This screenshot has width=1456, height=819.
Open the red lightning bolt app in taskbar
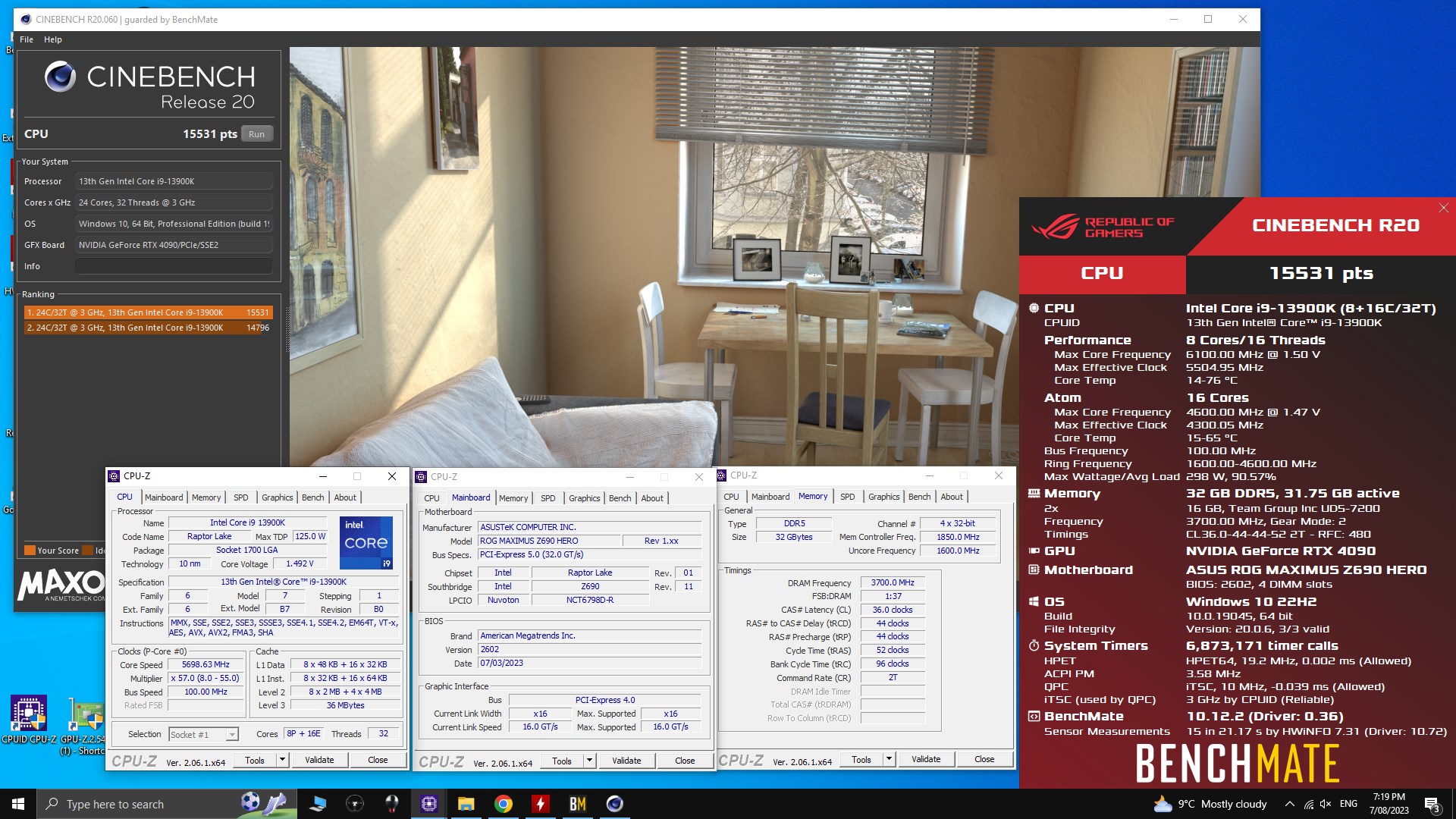(x=541, y=804)
